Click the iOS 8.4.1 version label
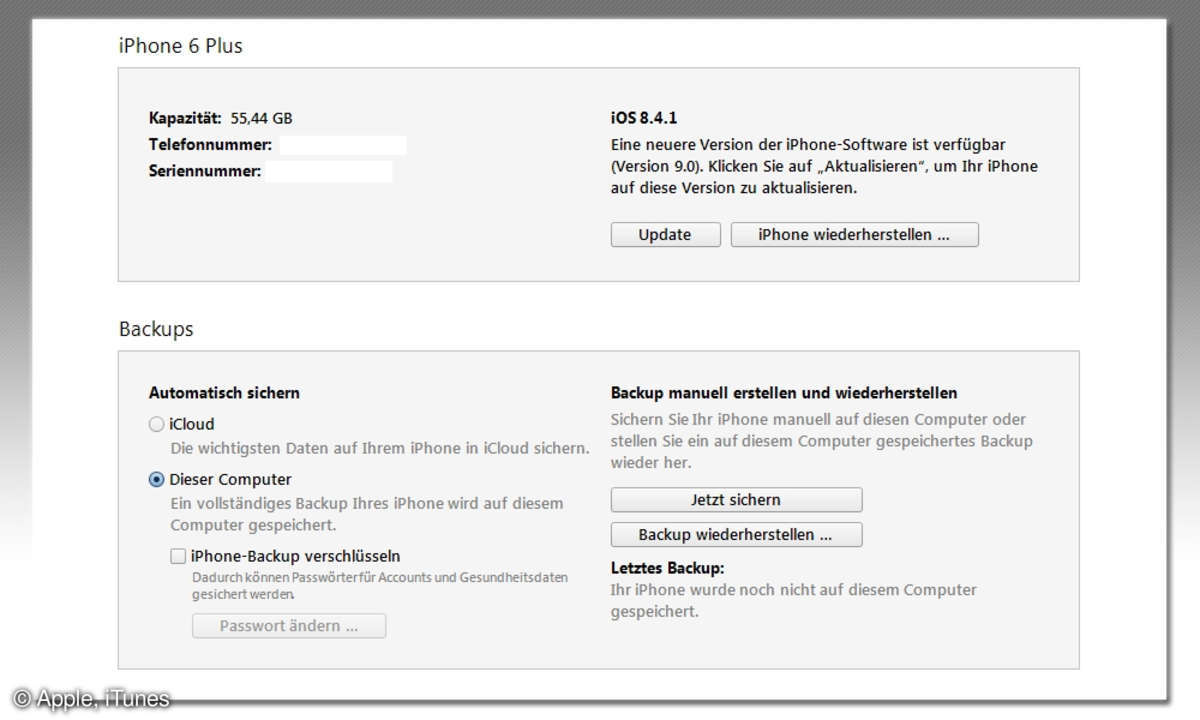Screen dimensions: 1200x720 click(644, 118)
